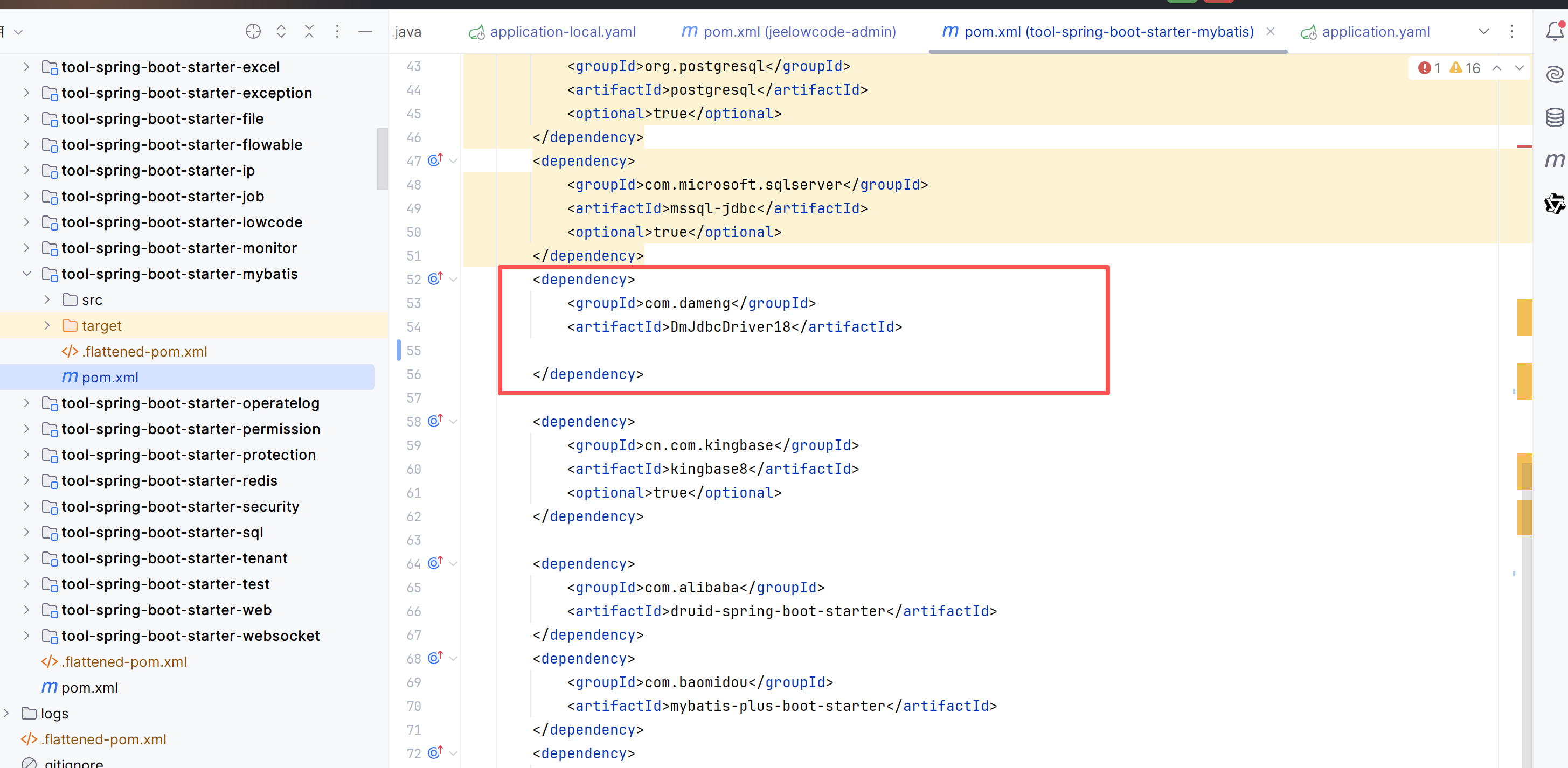Fold the dependency block at line 64
Screen dimensions: 1568x768
tap(454, 563)
